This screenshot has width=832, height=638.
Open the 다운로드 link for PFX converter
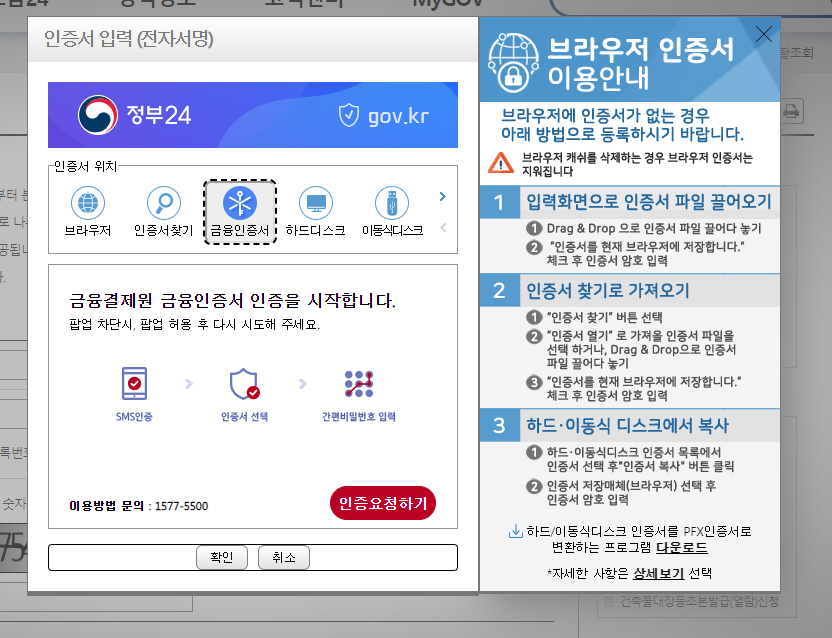click(x=681, y=547)
